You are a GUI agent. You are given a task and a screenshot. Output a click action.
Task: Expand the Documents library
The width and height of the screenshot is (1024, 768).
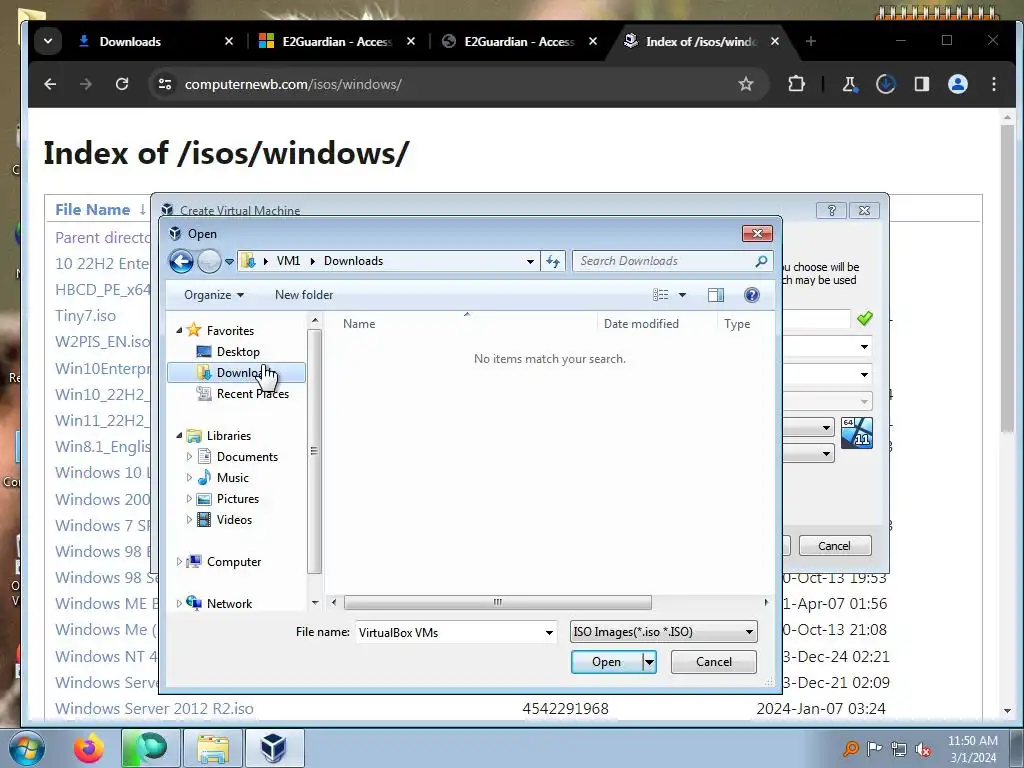tap(189, 456)
